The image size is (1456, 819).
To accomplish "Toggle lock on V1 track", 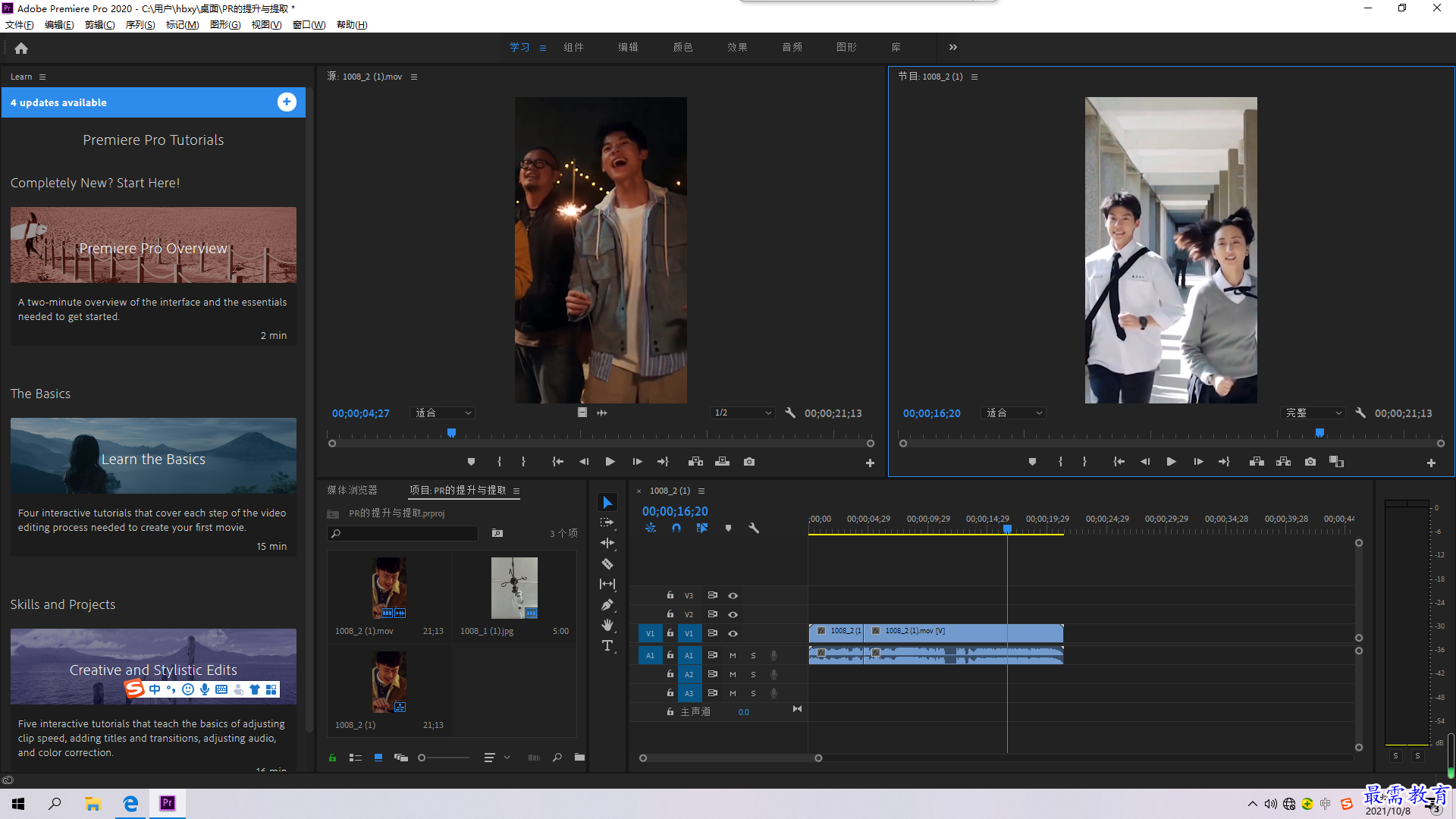I will 670,633.
